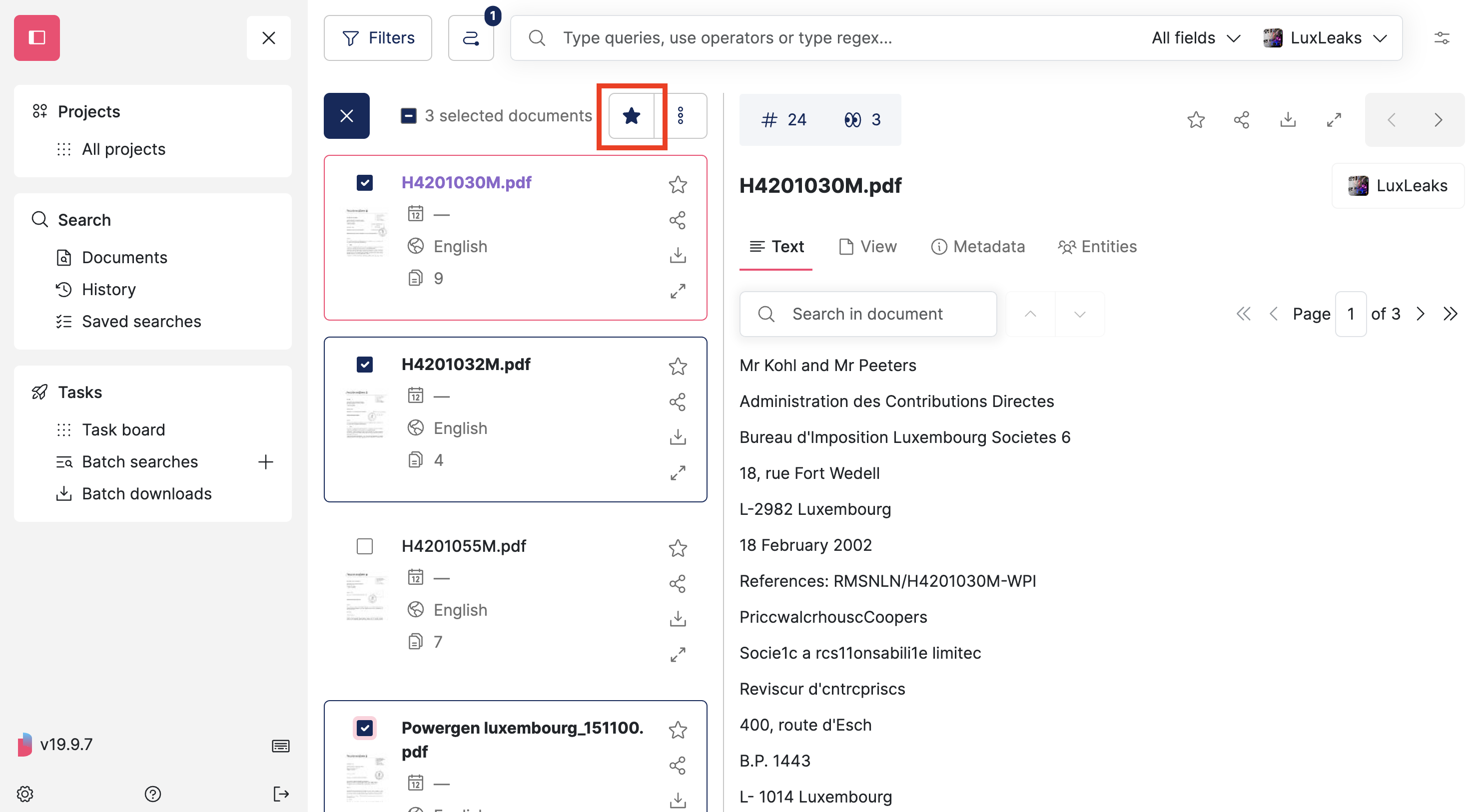Switch to the Metadata tab
The width and height of the screenshot is (1474, 812).
(x=978, y=247)
